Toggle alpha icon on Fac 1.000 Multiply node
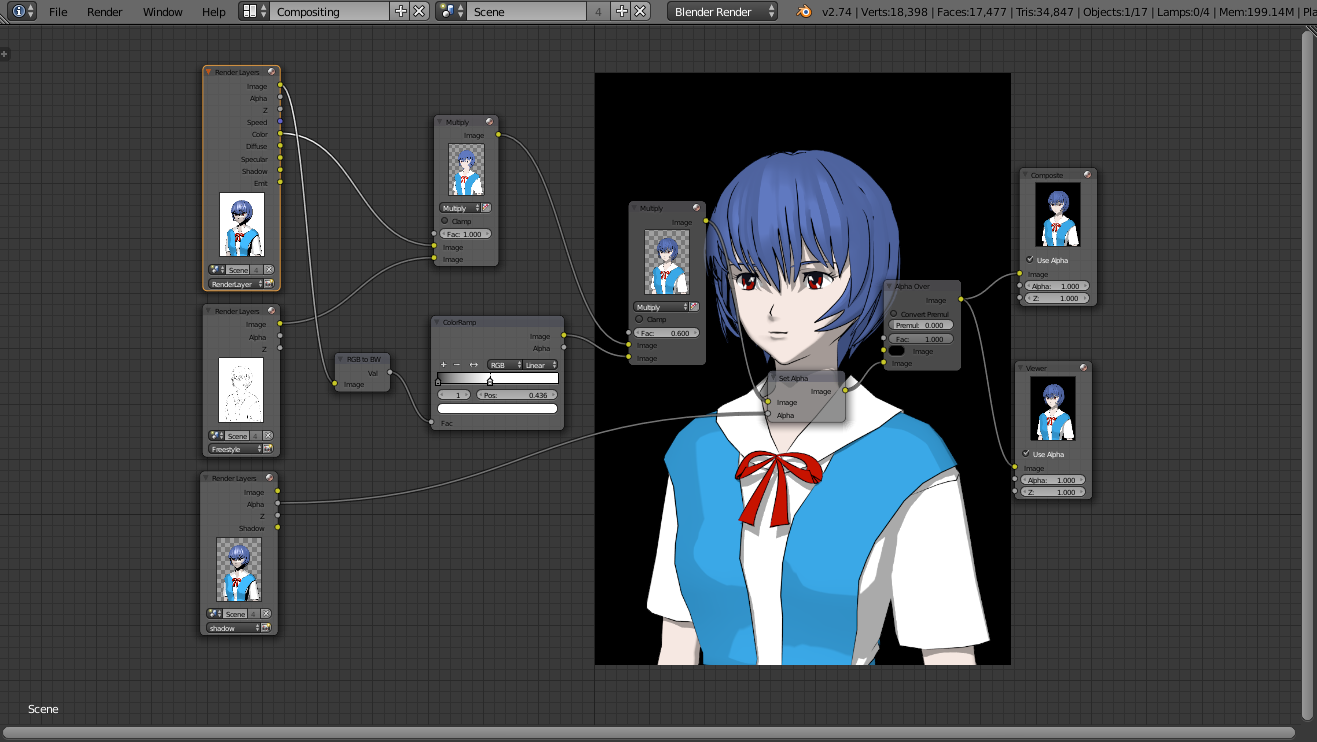Viewport: 1317px width, 742px height. point(486,208)
